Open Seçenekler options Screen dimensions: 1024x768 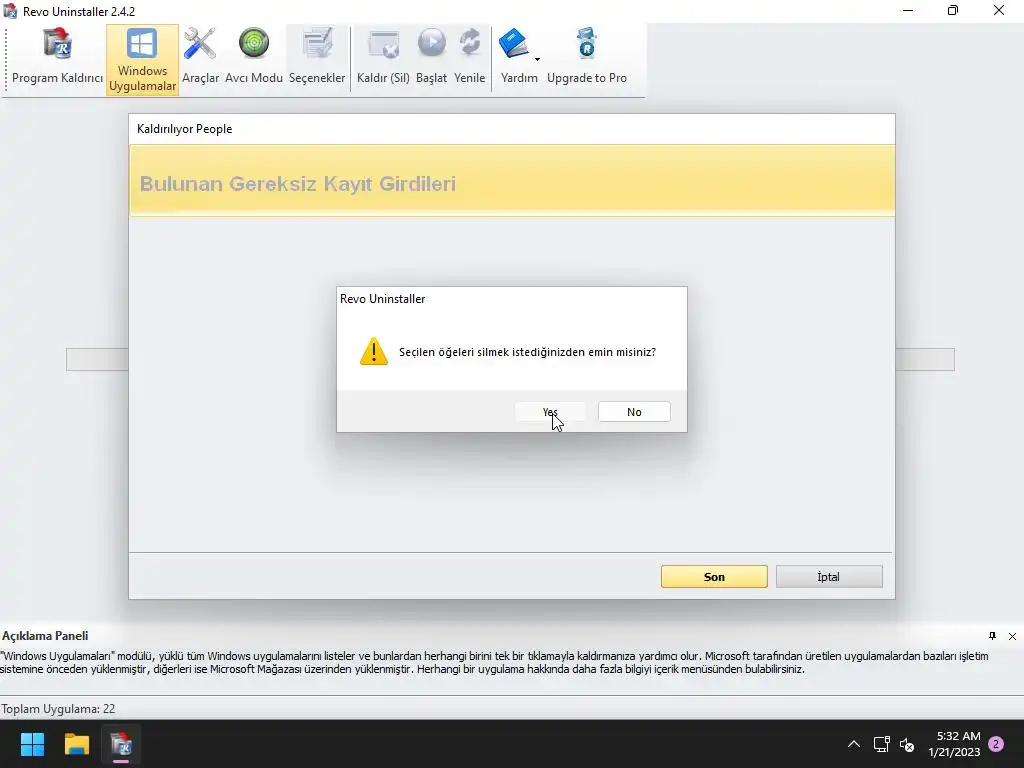click(317, 59)
